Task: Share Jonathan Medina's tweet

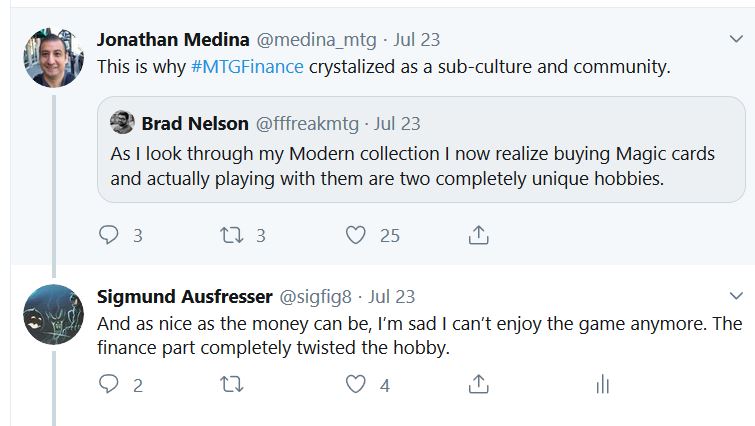Action: [479, 235]
